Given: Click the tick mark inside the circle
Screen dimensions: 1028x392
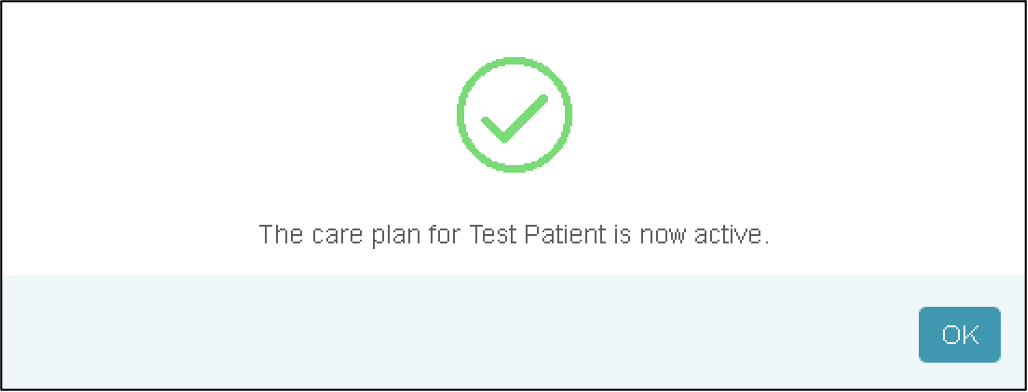Looking at the screenshot, I should coord(514,119).
